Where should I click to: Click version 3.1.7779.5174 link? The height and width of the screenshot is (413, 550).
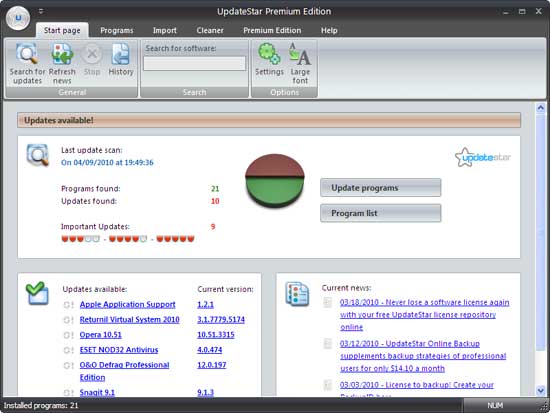[221, 320]
